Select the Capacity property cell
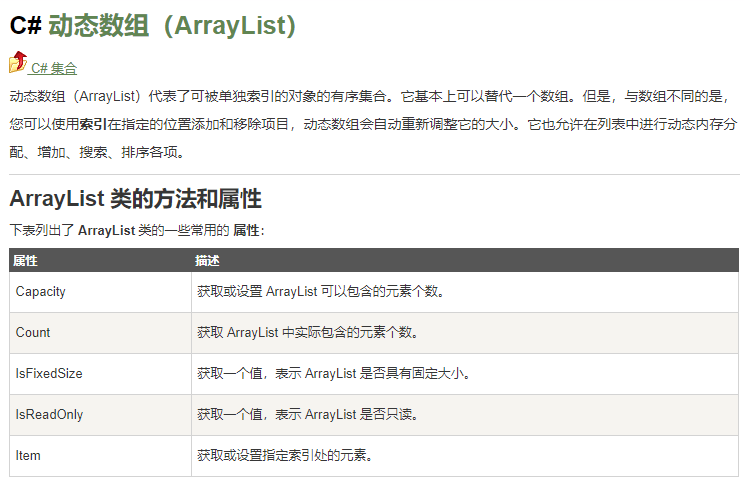The height and width of the screenshot is (484, 744). 41,291
